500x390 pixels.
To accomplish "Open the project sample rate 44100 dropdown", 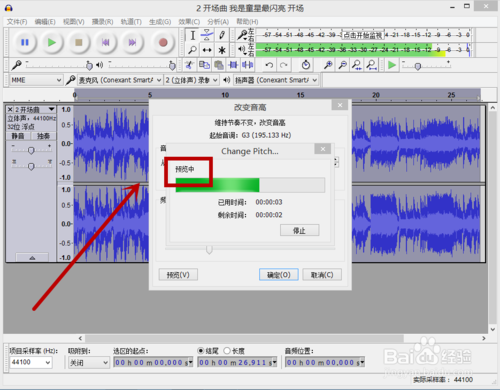I will 31,362.
